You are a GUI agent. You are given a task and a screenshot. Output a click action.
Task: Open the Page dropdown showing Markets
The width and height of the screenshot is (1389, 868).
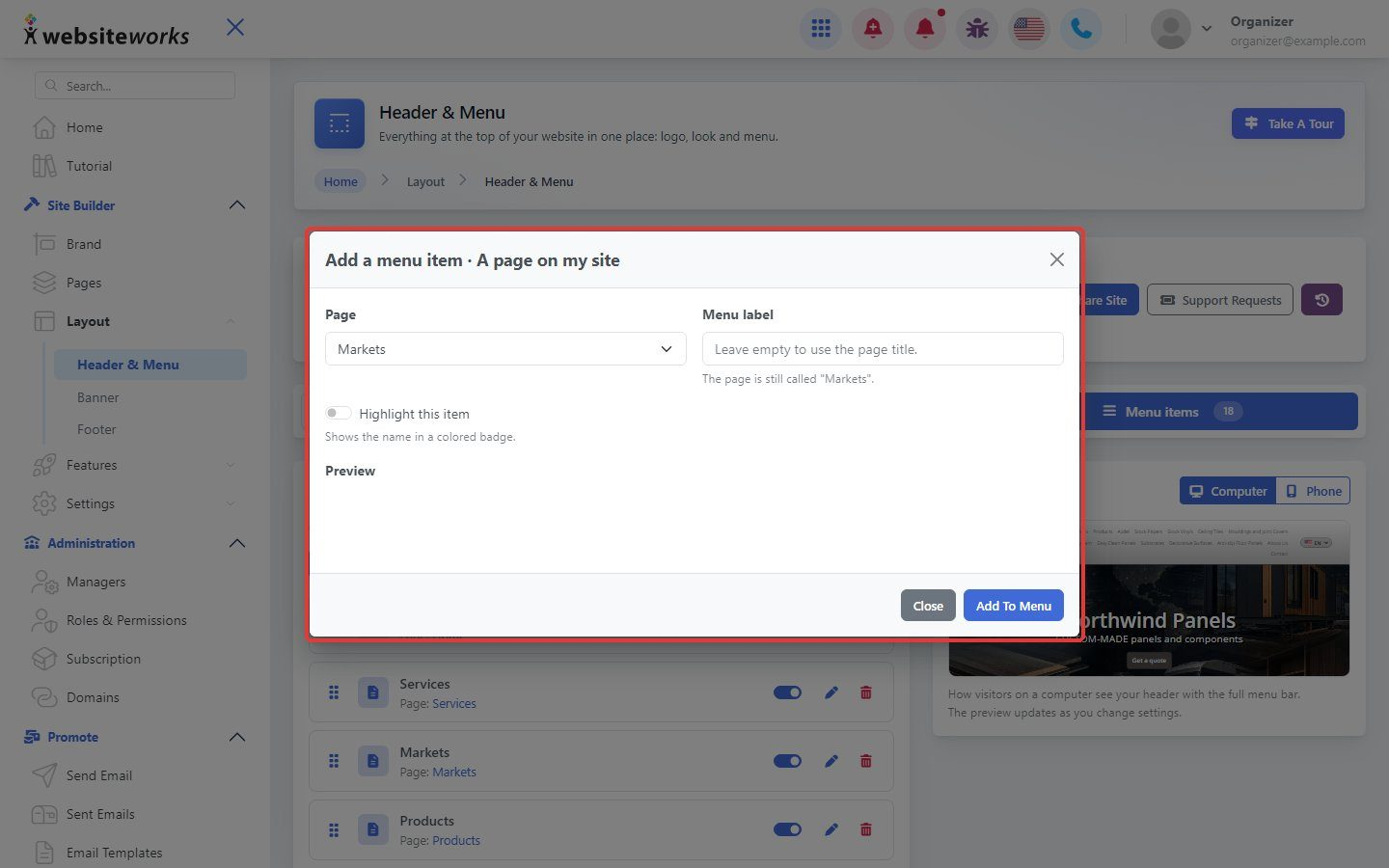click(505, 349)
